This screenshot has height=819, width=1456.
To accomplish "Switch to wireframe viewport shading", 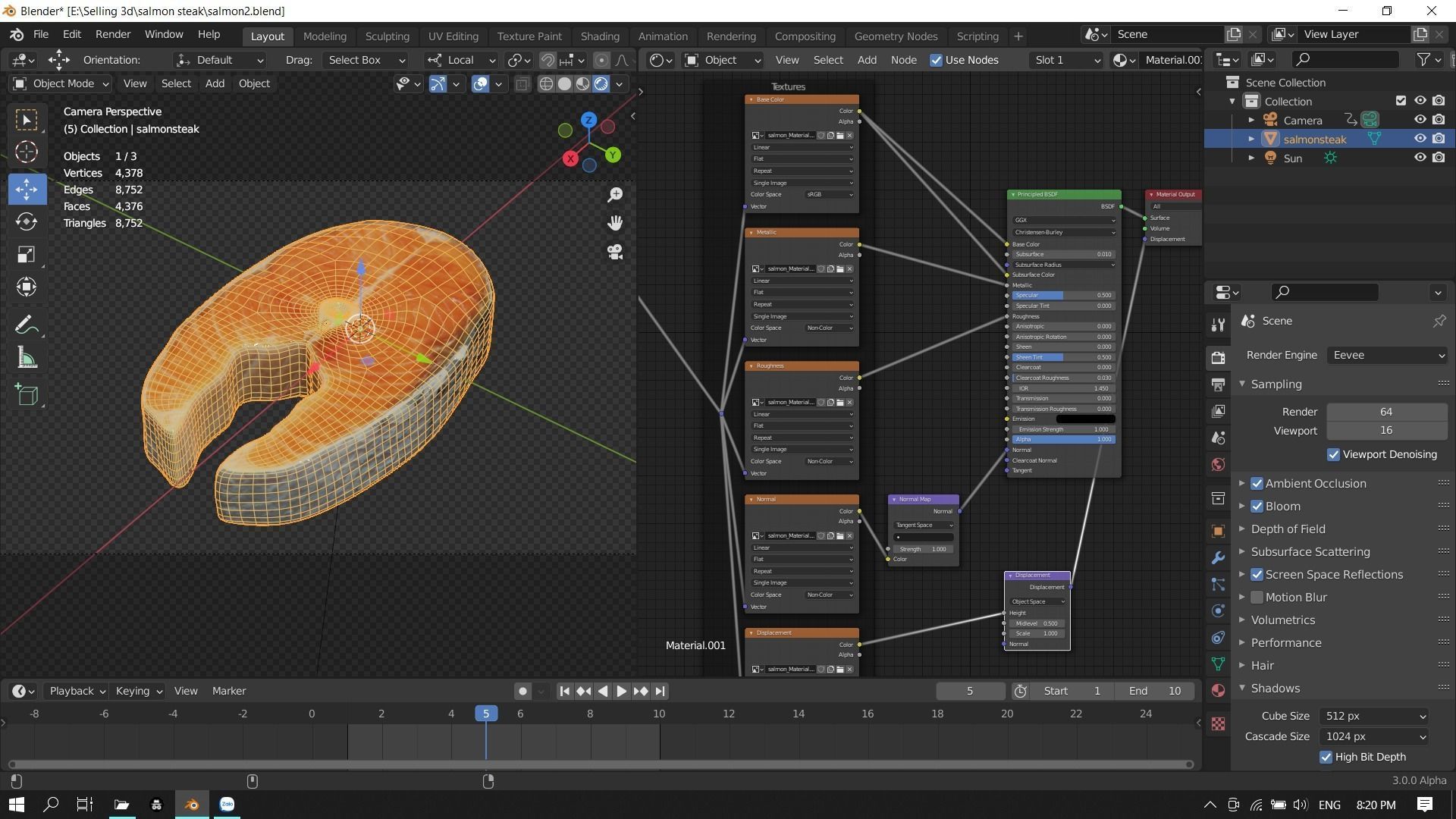I will 546,84.
